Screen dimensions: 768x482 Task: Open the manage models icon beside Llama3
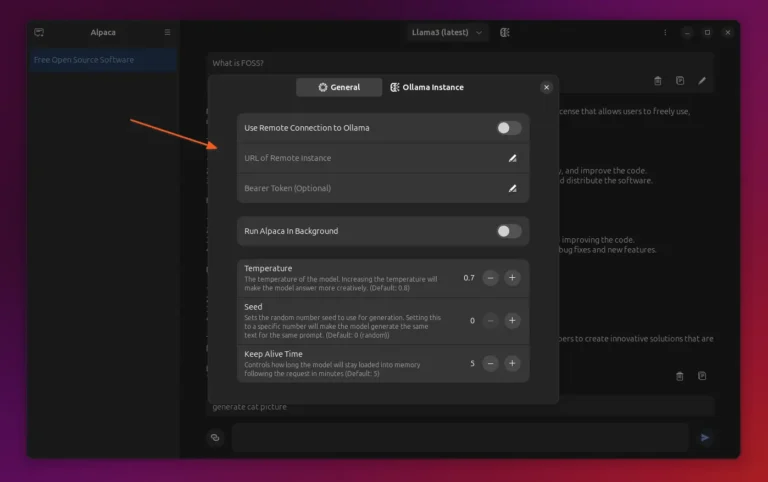pos(505,32)
